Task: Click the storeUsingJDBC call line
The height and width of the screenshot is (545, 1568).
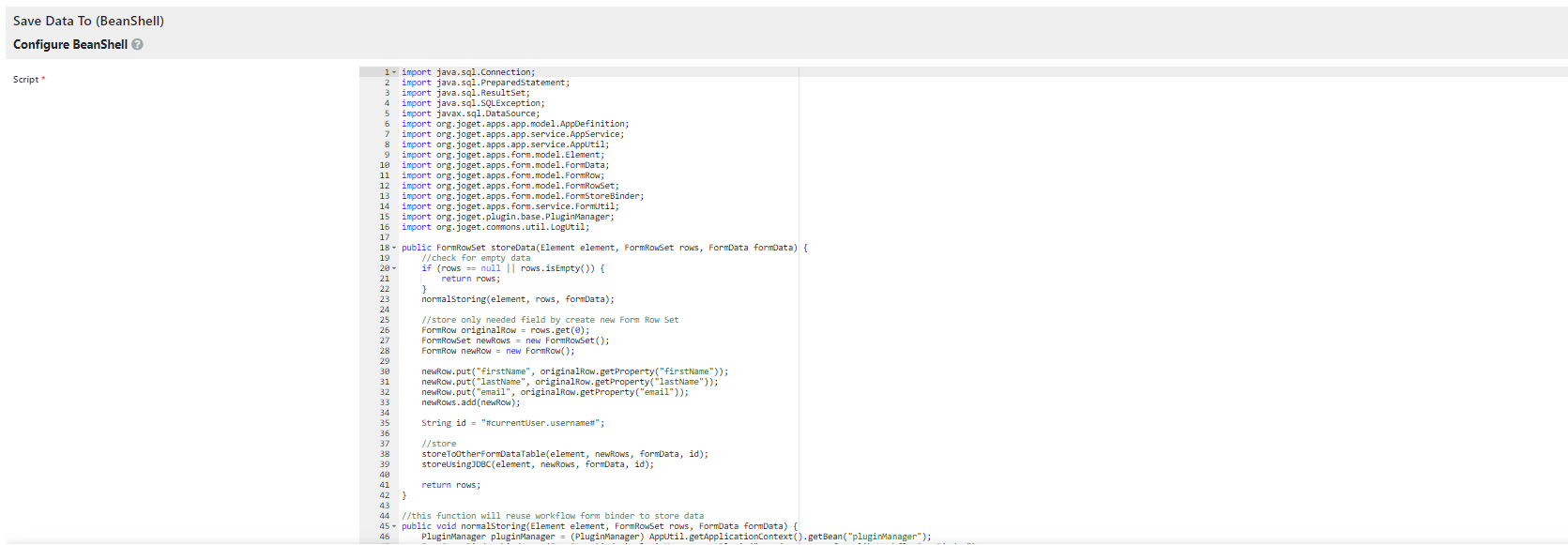Action: [x=537, y=464]
